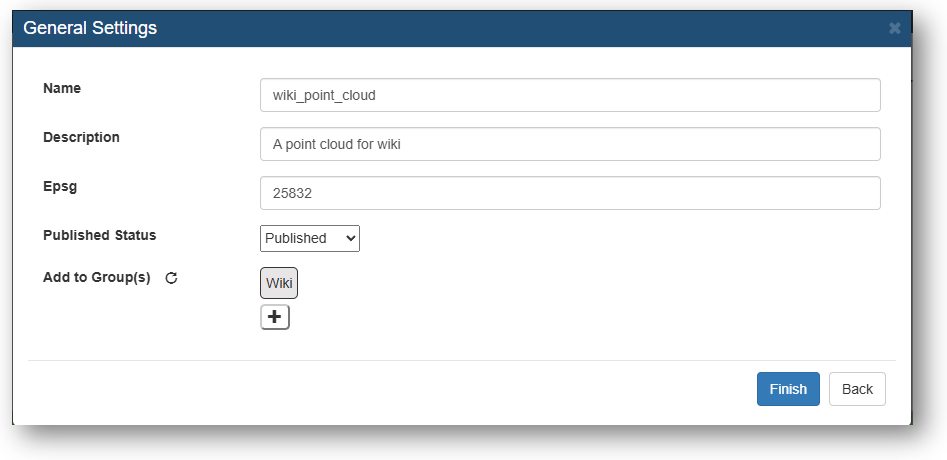Go back with the Back button
This screenshot has height=460, width=947.
(x=857, y=389)
